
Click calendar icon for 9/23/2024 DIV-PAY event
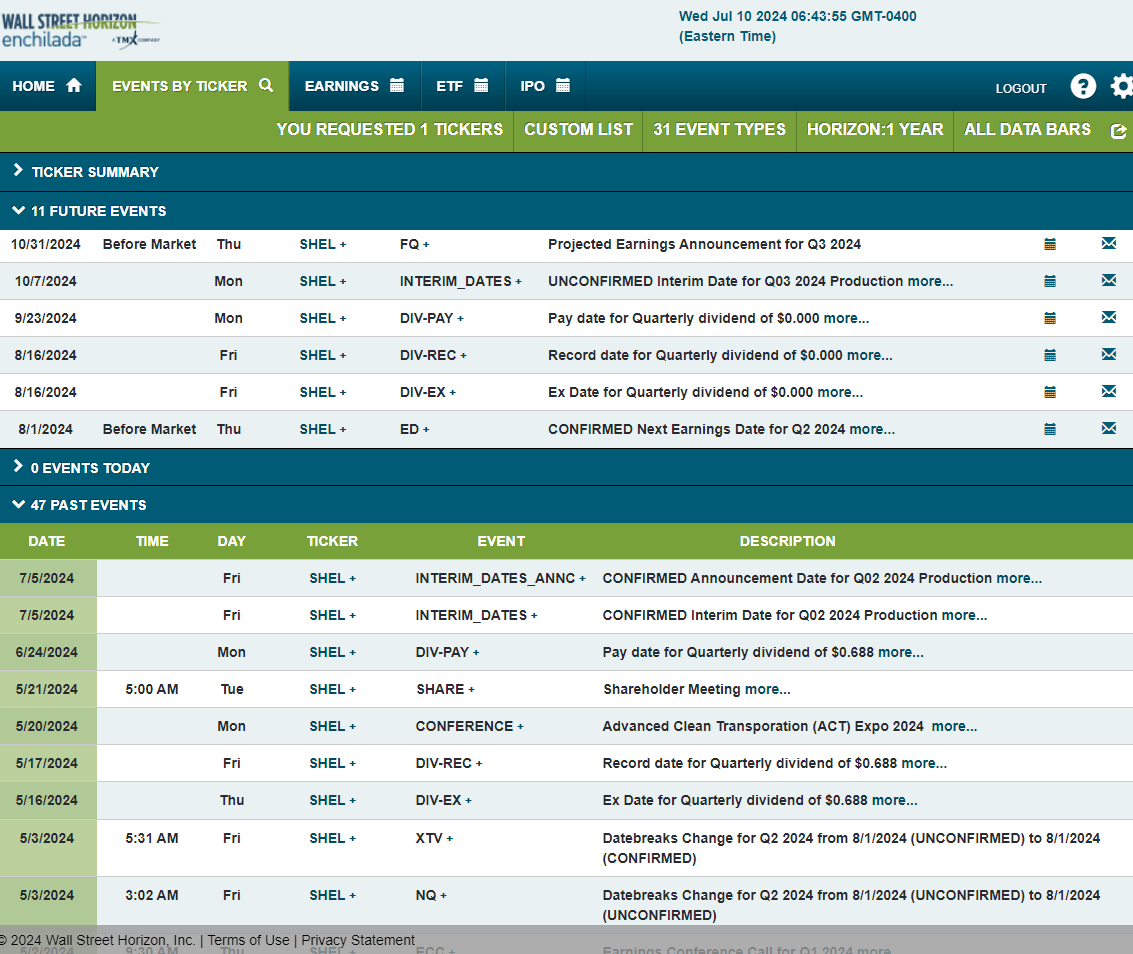pyautogui.click(x=1050, y=318)
